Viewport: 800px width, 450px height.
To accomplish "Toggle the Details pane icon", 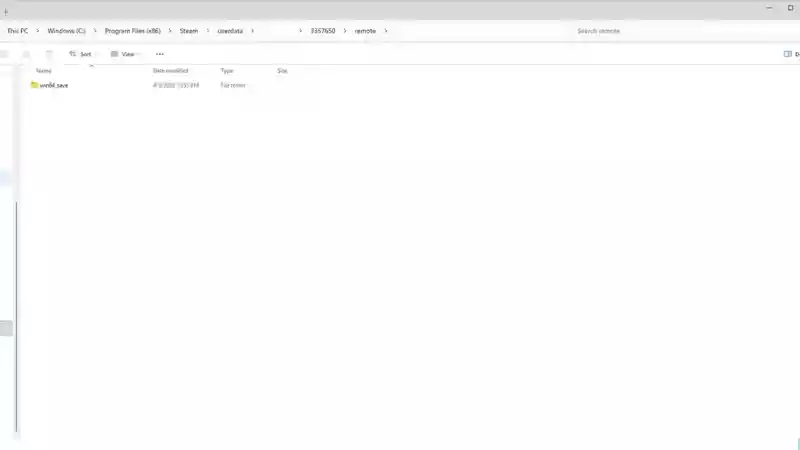I will tap(787, 54).
